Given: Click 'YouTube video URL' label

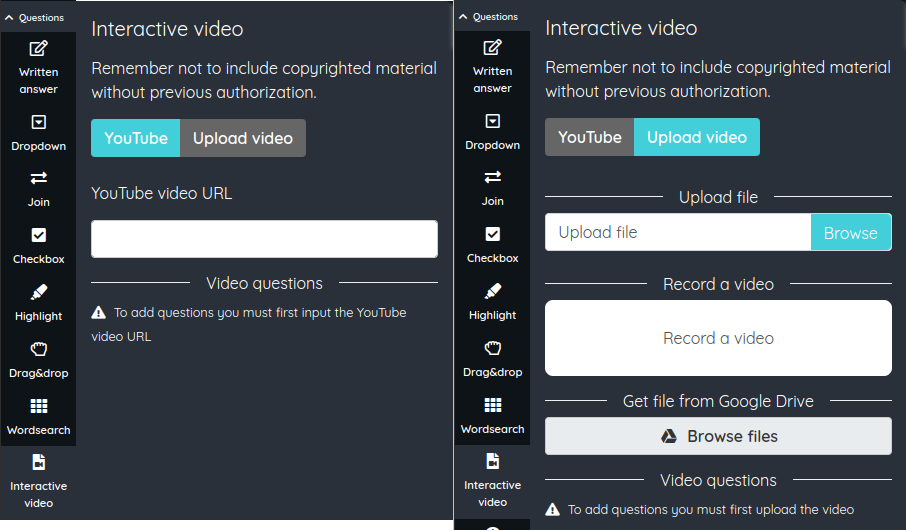Looking at the screenshot, I should (x=162, y=193).
